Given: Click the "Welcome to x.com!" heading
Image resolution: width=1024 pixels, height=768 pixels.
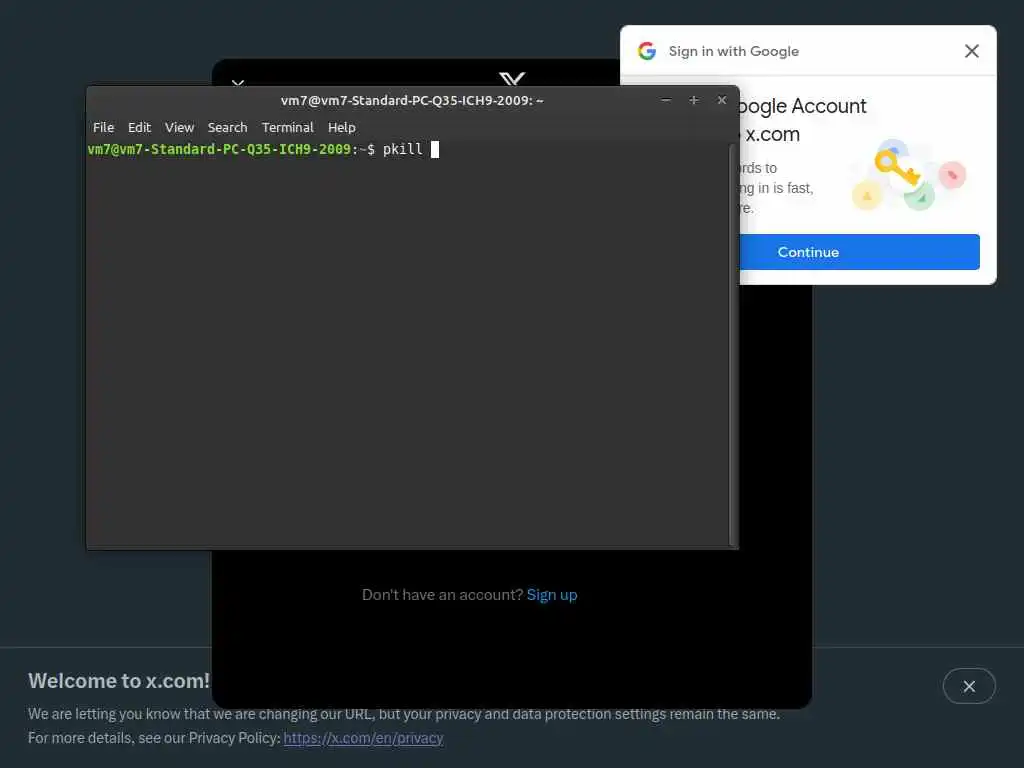Looking at the screenshot, I should point(119,680).
